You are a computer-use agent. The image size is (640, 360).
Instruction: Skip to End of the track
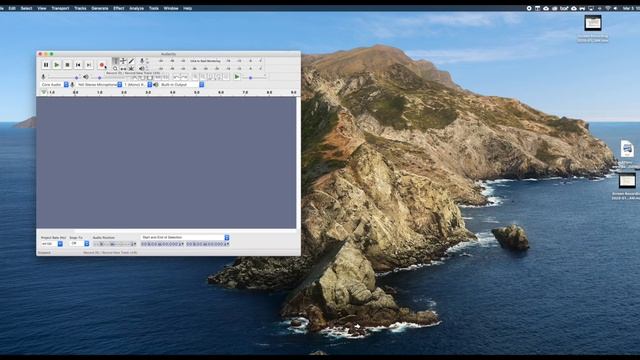coord(89,65)
